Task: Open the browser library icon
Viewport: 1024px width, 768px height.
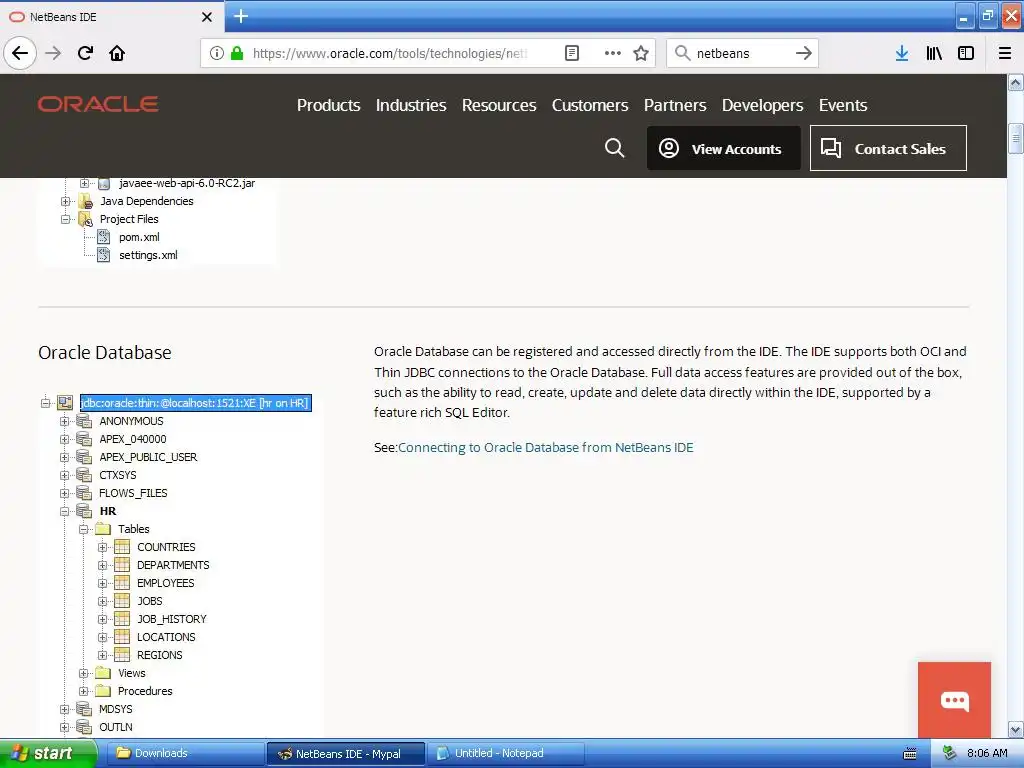Action: 934,53
